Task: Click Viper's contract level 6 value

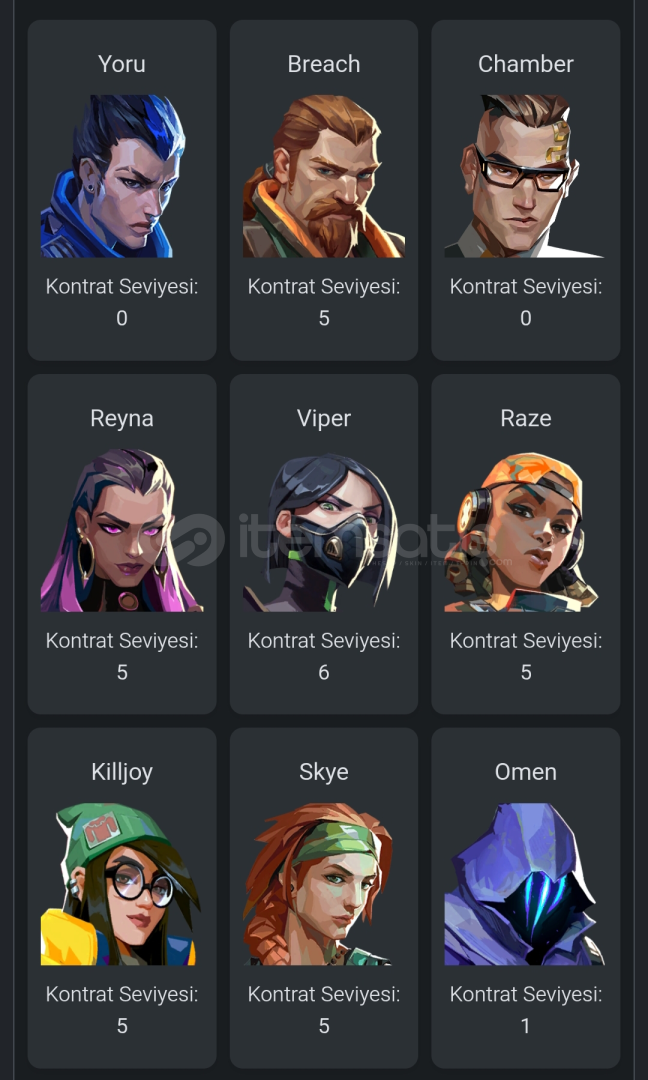Action: click(x=324, y=672)
